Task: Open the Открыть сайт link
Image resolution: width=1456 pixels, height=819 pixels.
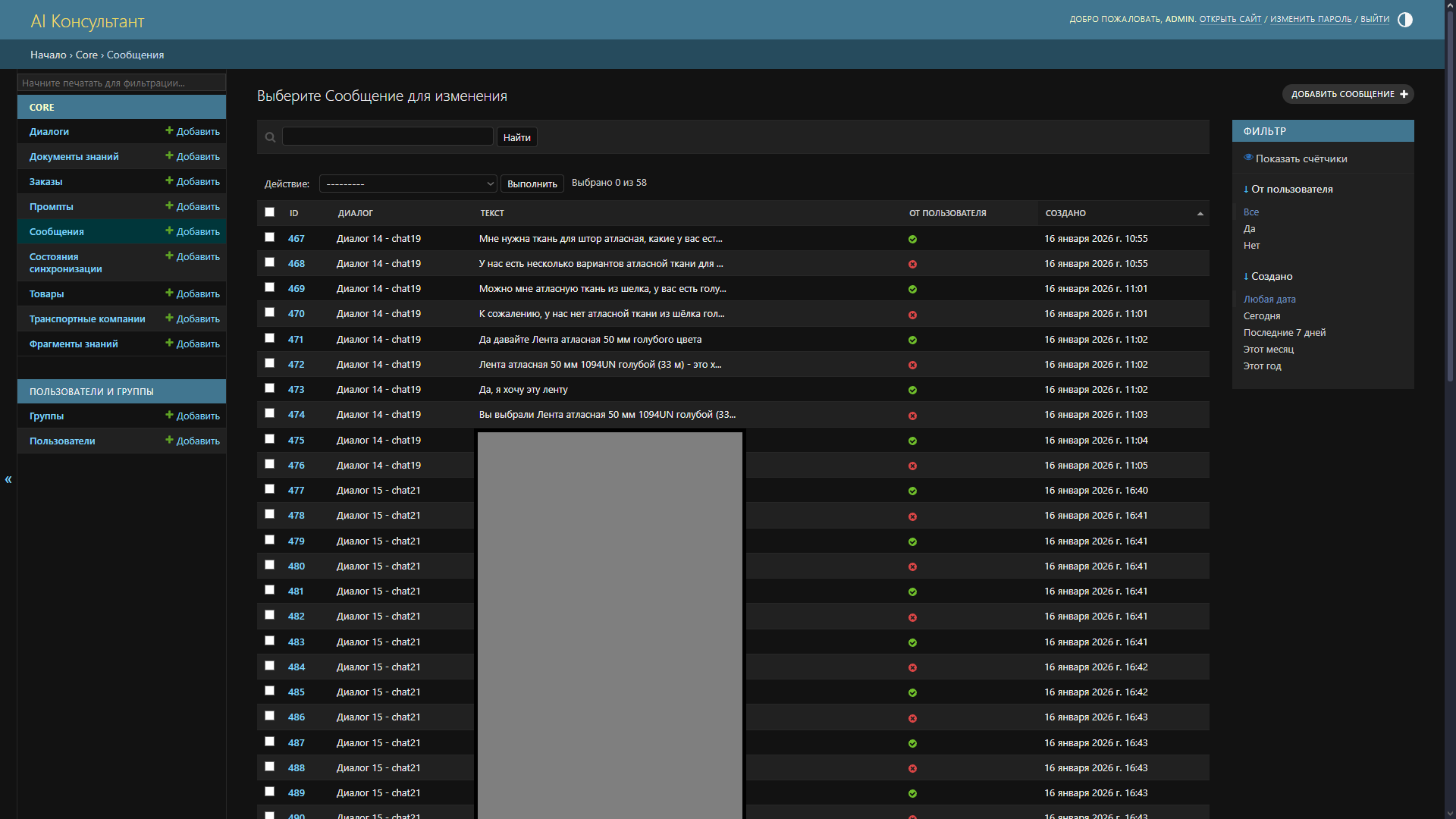Action: click(x=1230, y=19)
